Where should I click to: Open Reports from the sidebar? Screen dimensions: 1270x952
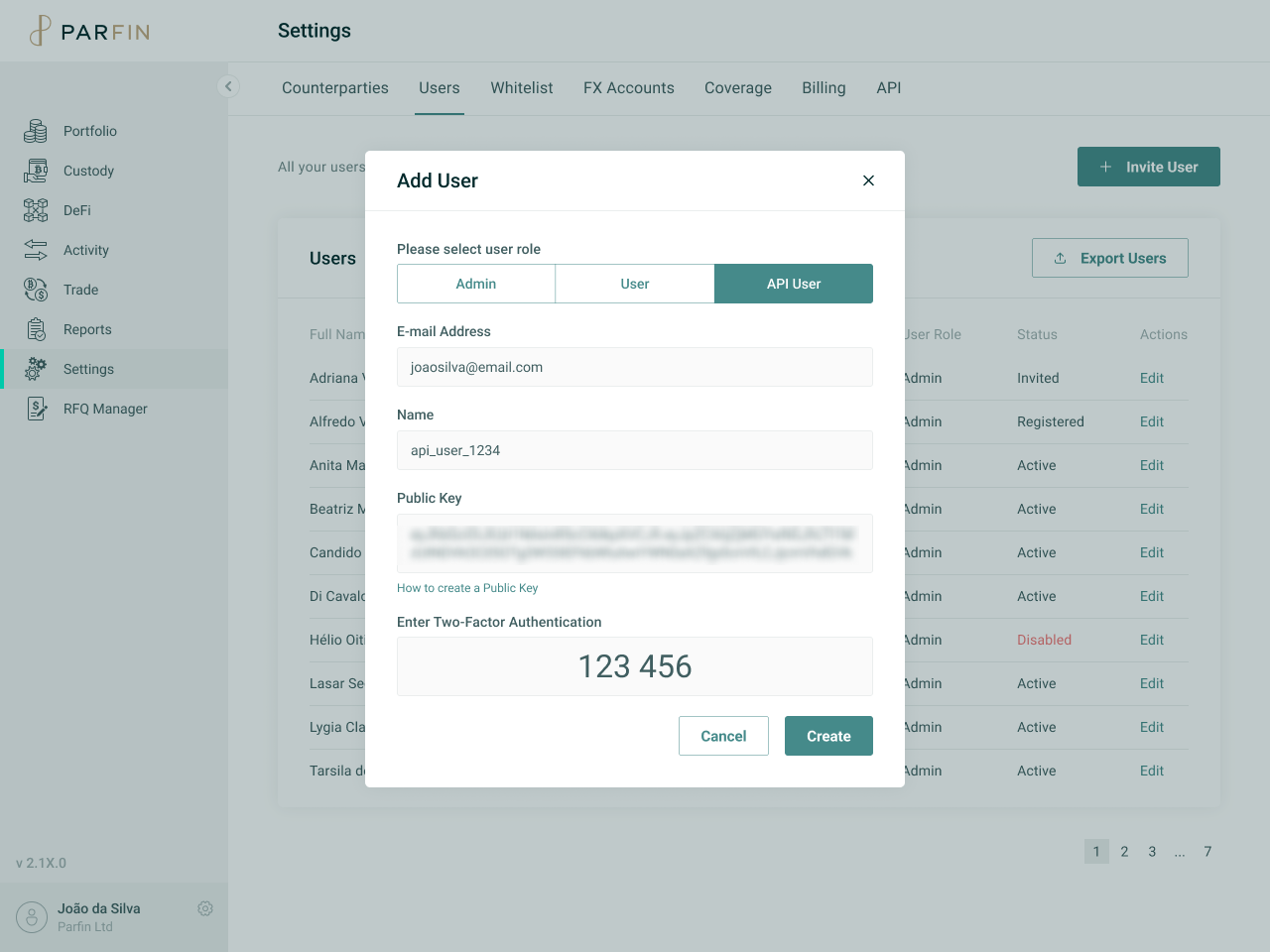click(x=86, y=329)
